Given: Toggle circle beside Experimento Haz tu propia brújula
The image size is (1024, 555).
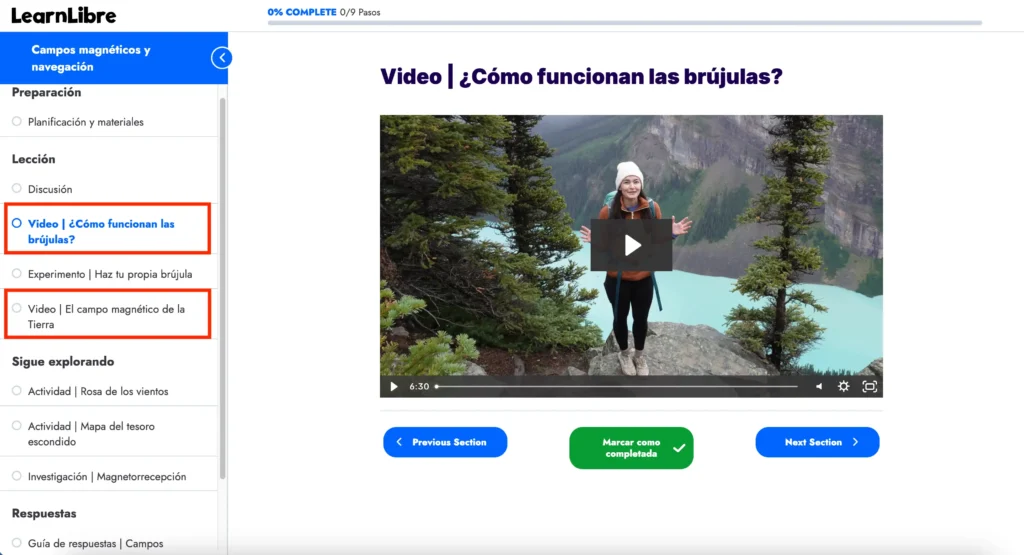Looking at the screenshot, I should click(16, 274).
